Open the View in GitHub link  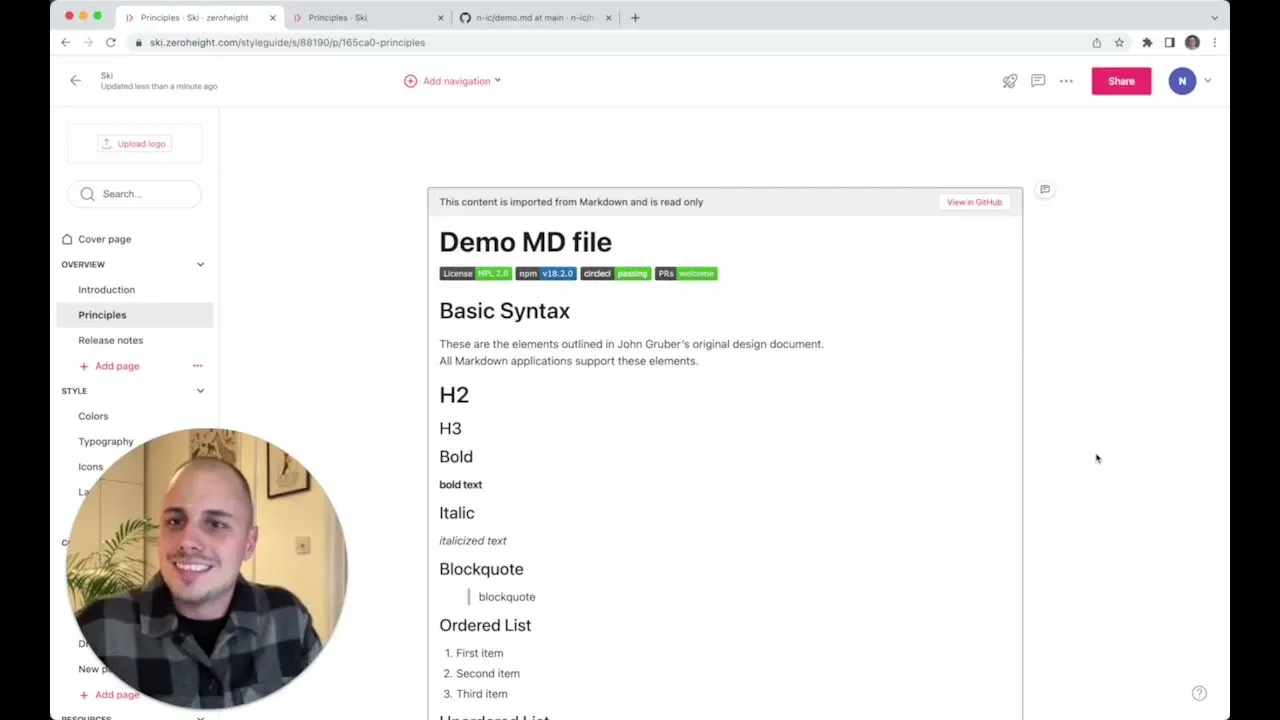(x=974, y=202)
